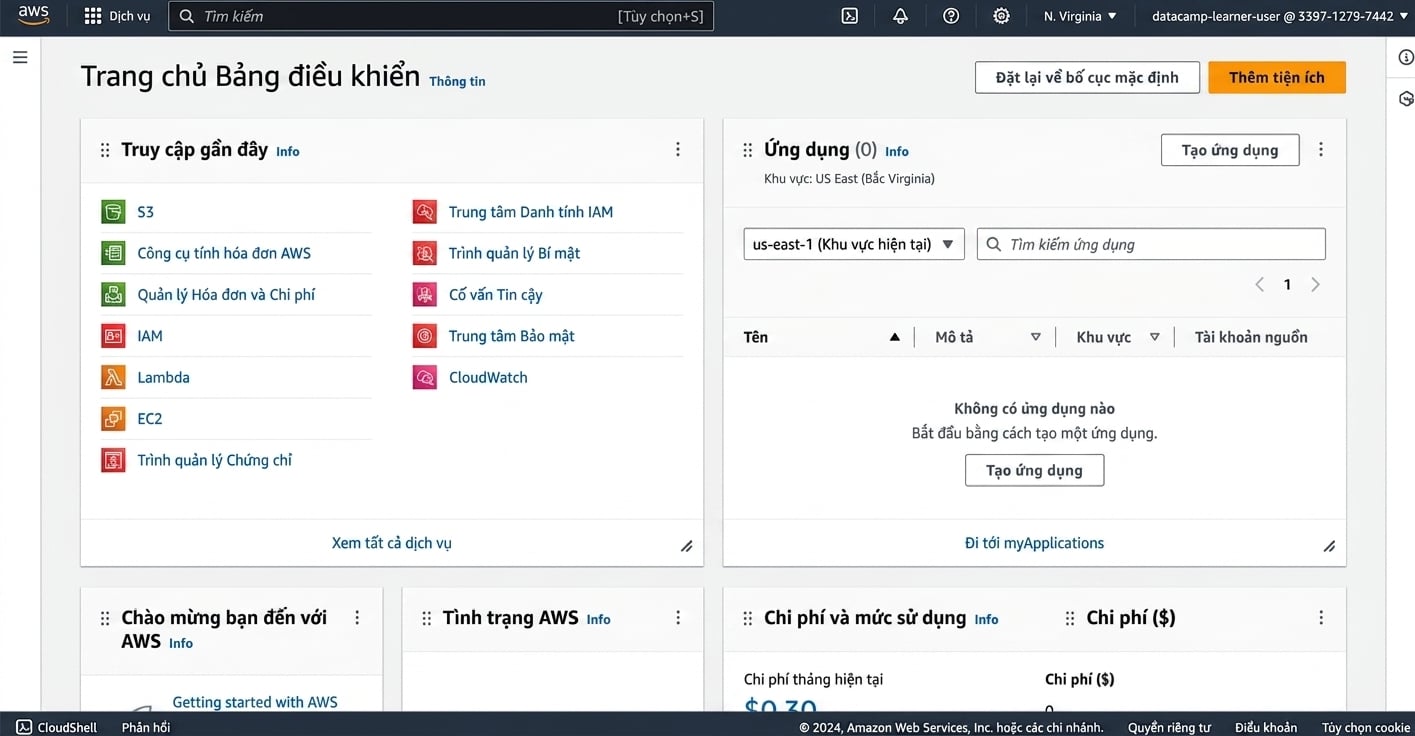The width and height of the screenshot is (1415, 736).
Task: Expand the N. Virginia region dropdown
Action: pos(1080,16)
